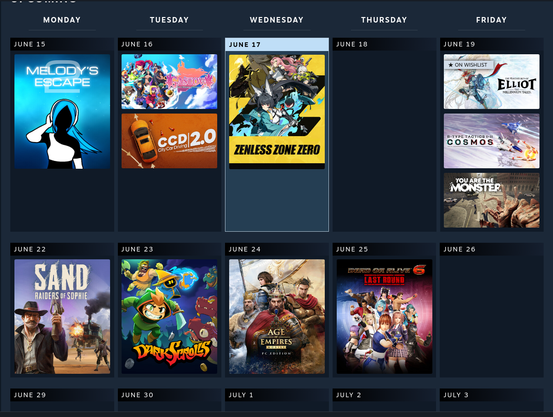Click the empty June 26 day cell
The image size is (553, 417).
[x=492, y=316]
